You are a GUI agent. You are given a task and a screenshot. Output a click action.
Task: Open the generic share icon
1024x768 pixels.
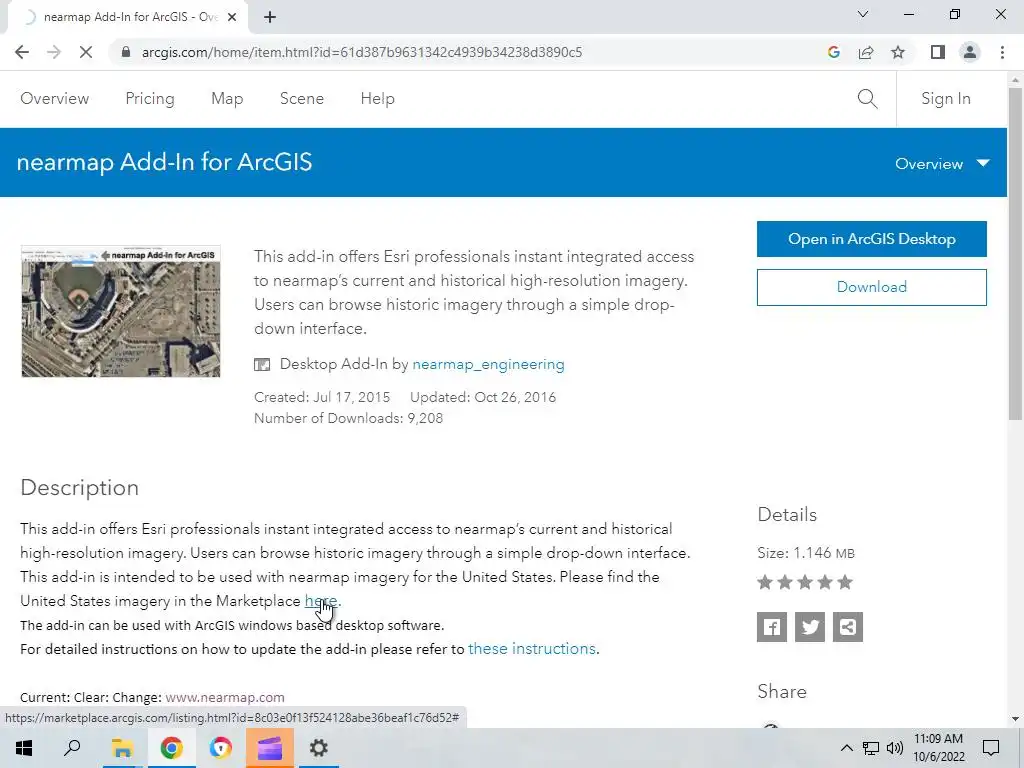pos(848,627)
